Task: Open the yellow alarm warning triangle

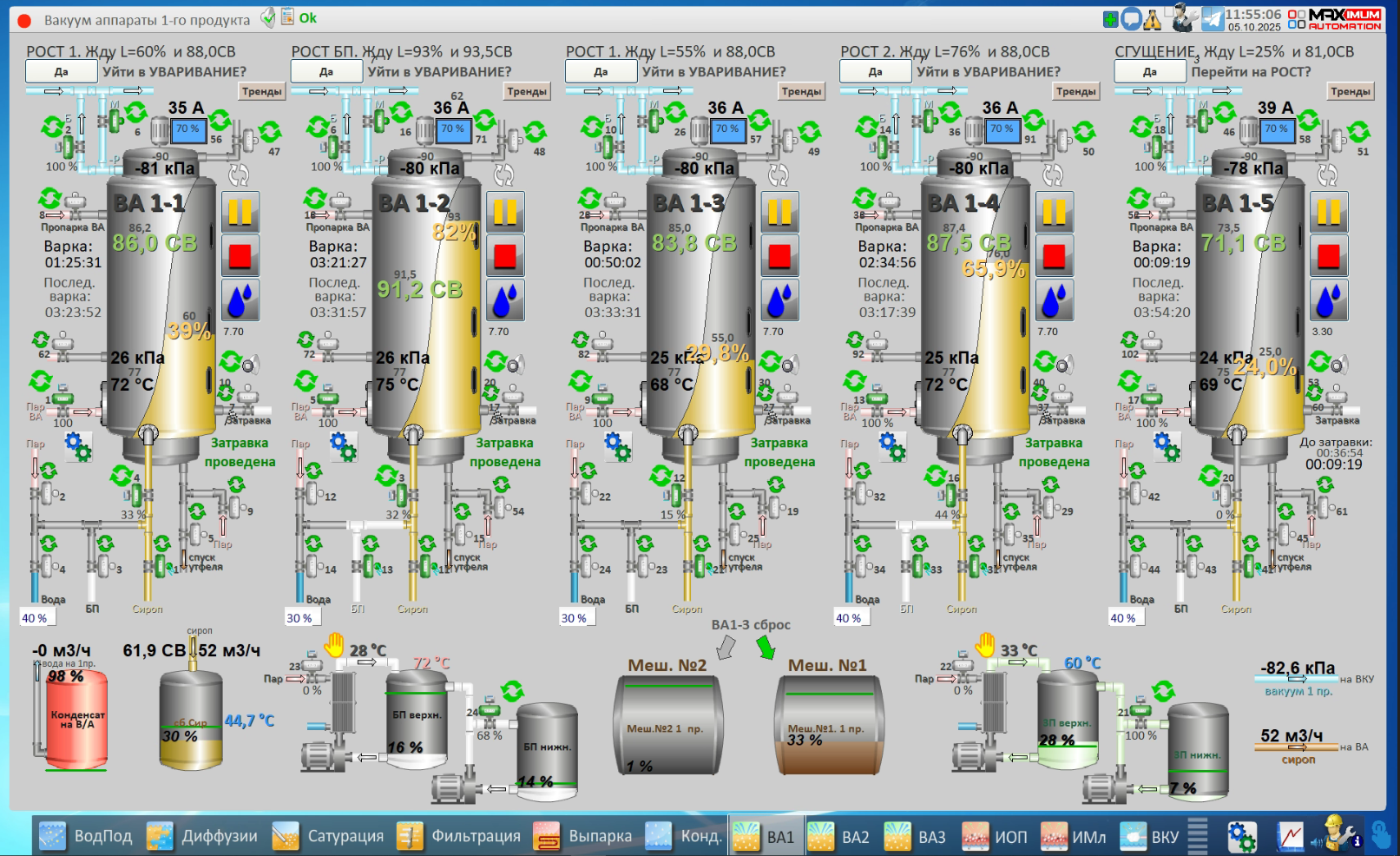Action: click(1153, 19)
